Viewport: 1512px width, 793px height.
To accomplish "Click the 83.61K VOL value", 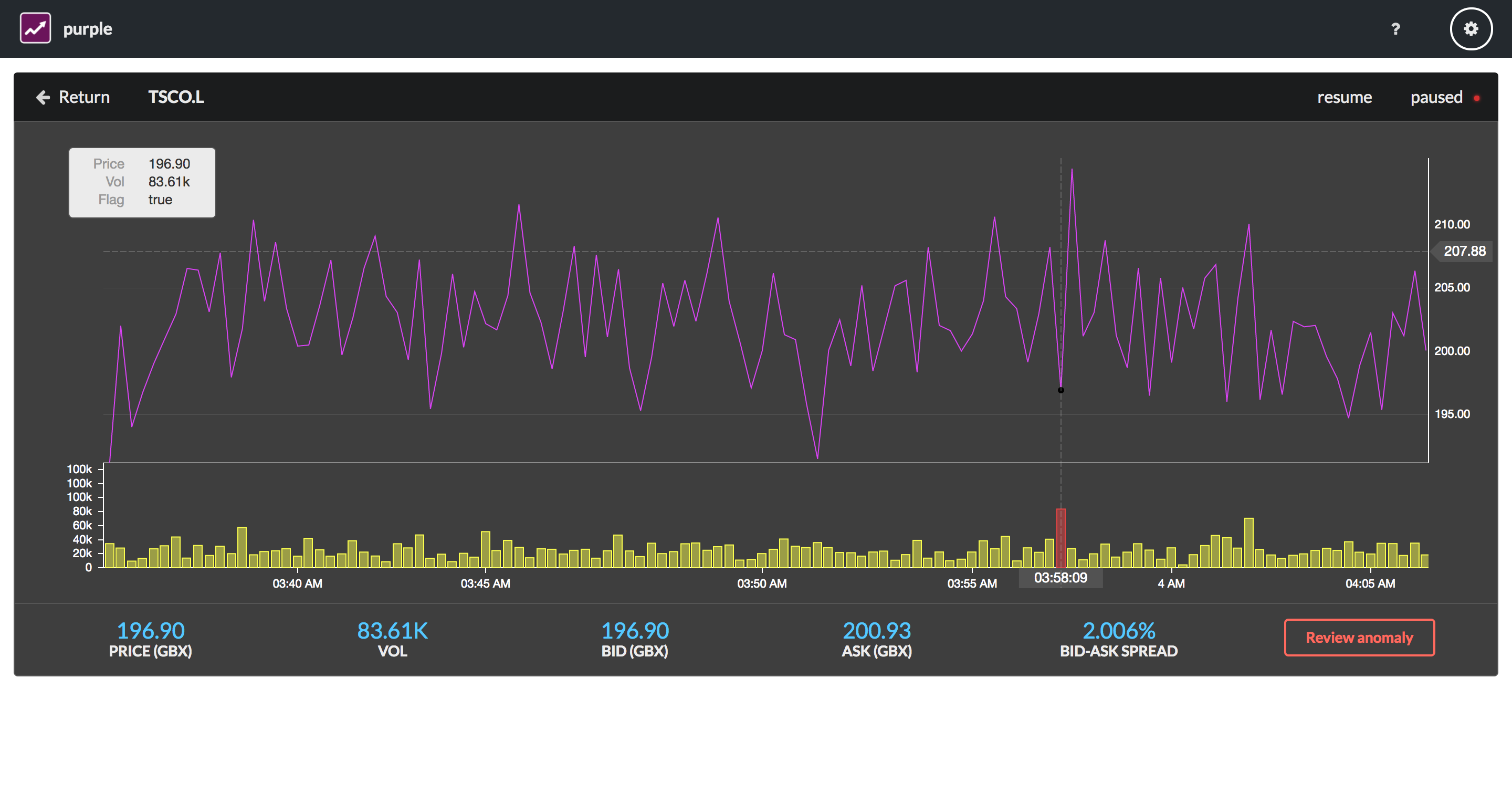I will click(392, 630).
